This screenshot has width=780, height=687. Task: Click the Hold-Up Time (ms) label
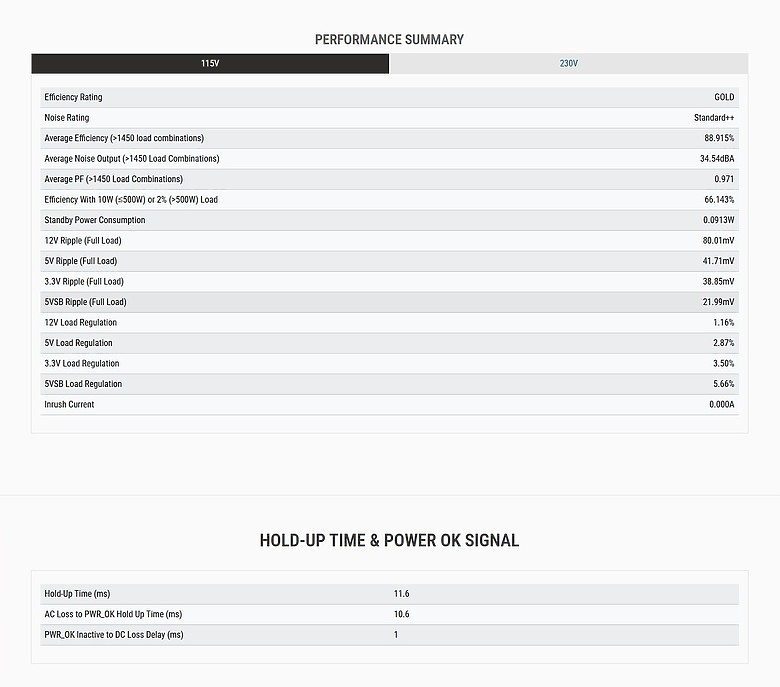tap(77, 593)
